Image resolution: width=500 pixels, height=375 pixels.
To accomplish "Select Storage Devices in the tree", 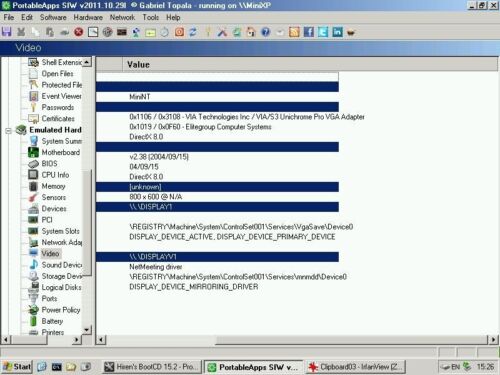I will click(62, 276).
